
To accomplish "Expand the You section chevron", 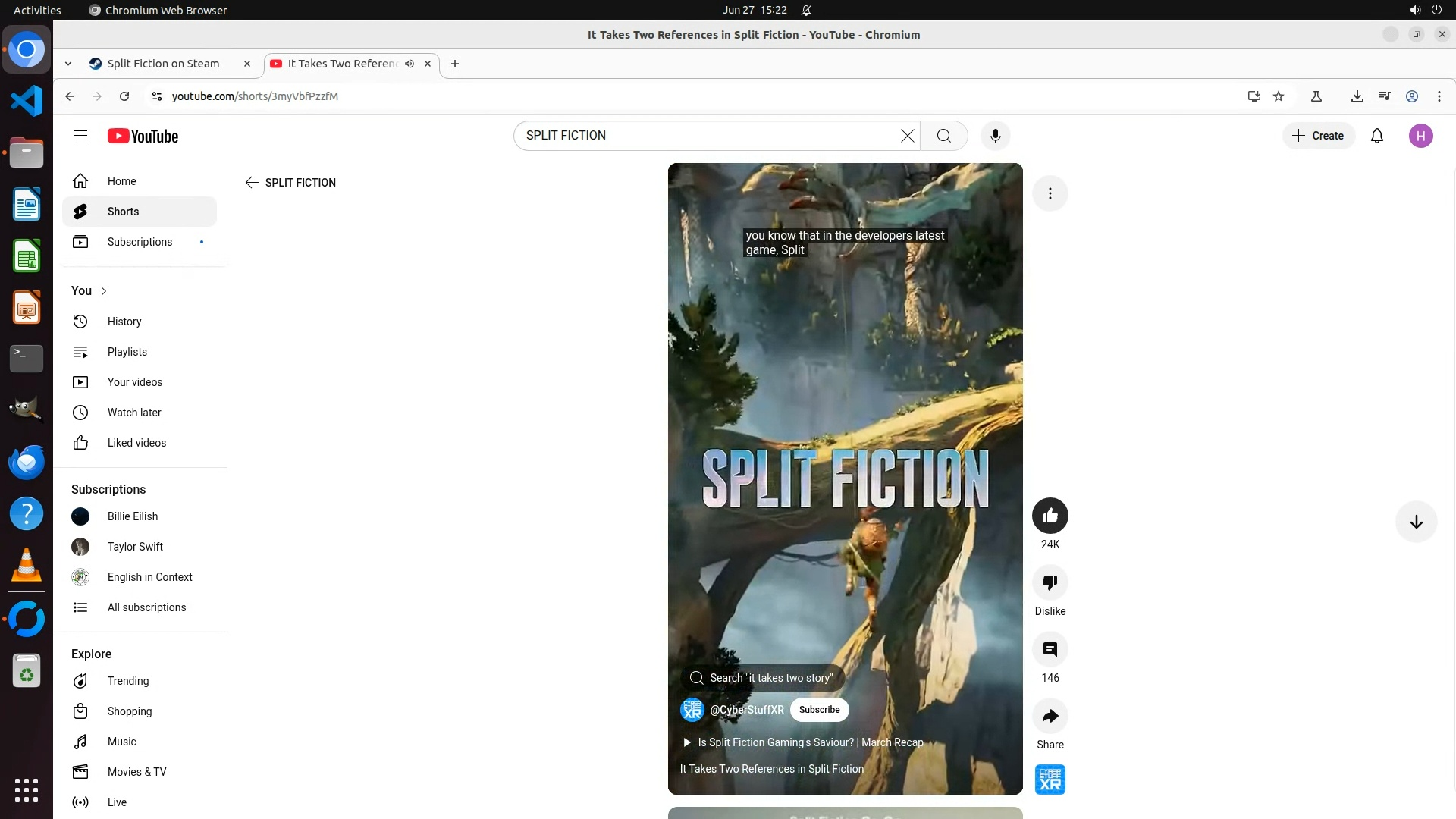I will click(104, 291).
